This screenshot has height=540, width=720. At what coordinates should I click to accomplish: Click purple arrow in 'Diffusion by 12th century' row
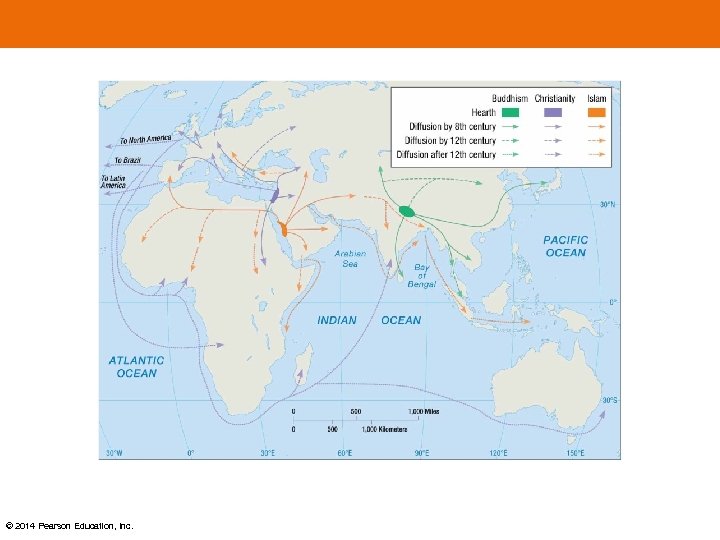[x=553, y=141]
